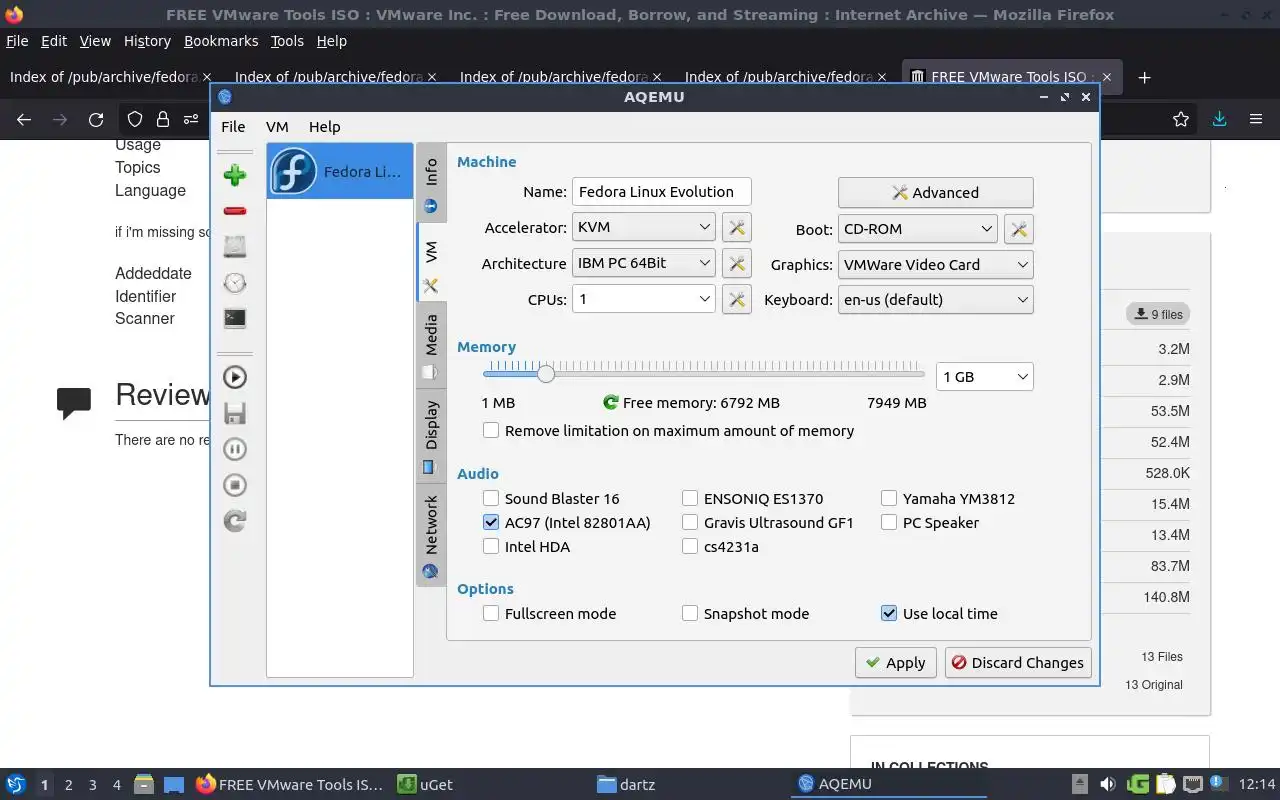The image size is (1280, 800).
Task: Open the Graphics VMWare Video Card dropdown
Action: click(x=935, y=264)
